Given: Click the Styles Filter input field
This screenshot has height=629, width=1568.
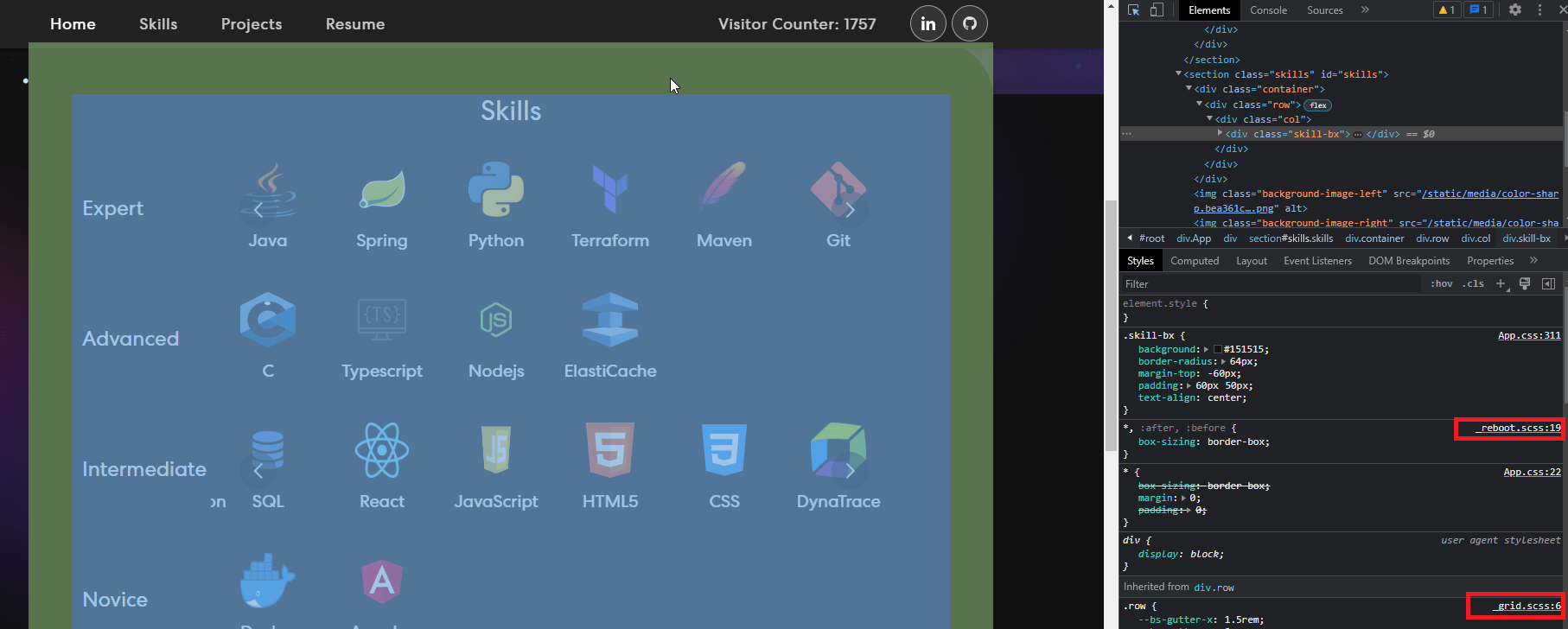Looking at the screenshot, I should (1271, 283).
